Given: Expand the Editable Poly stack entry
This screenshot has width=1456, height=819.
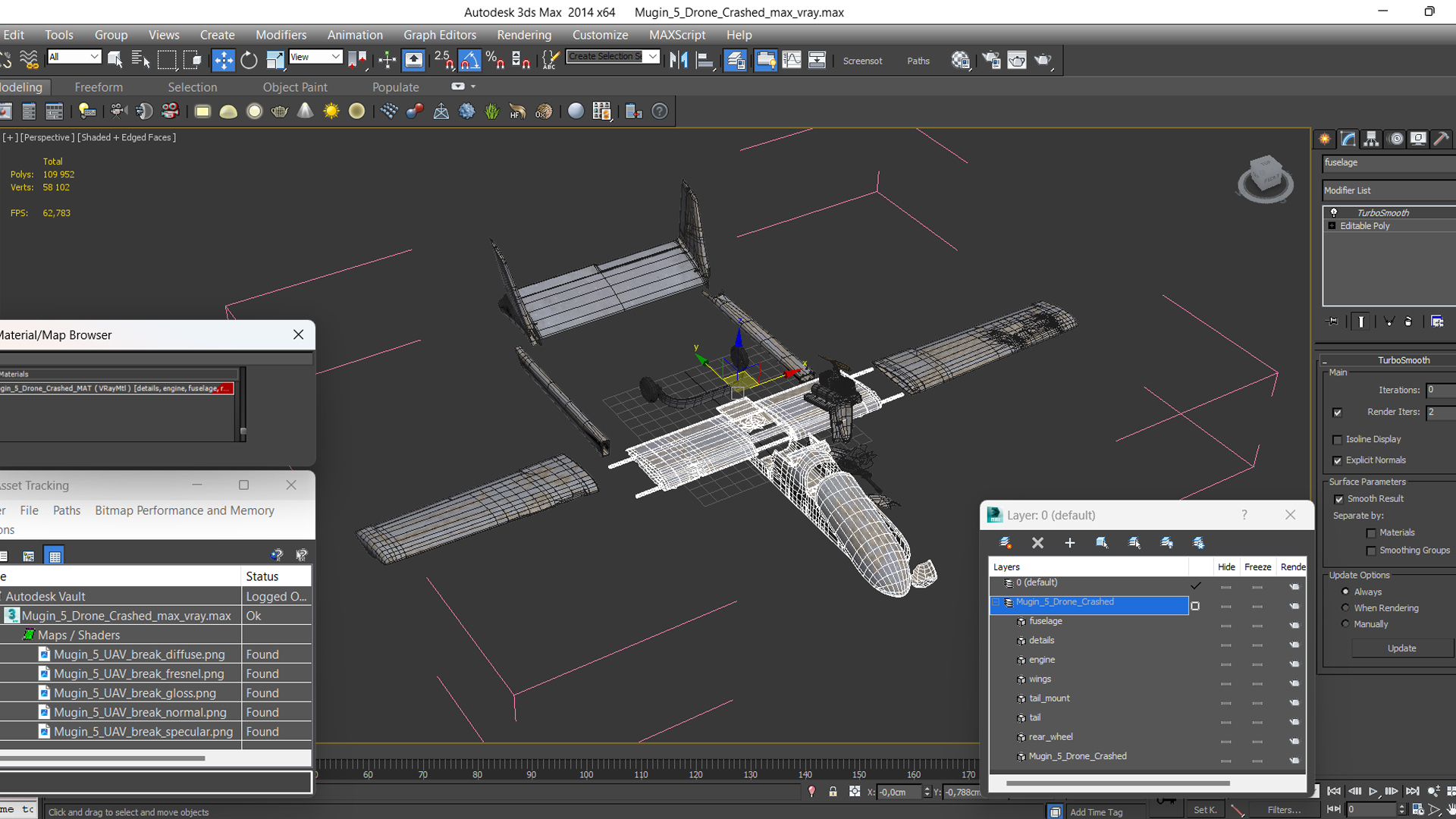Looking at the screenshot, I should [1332, 226].
